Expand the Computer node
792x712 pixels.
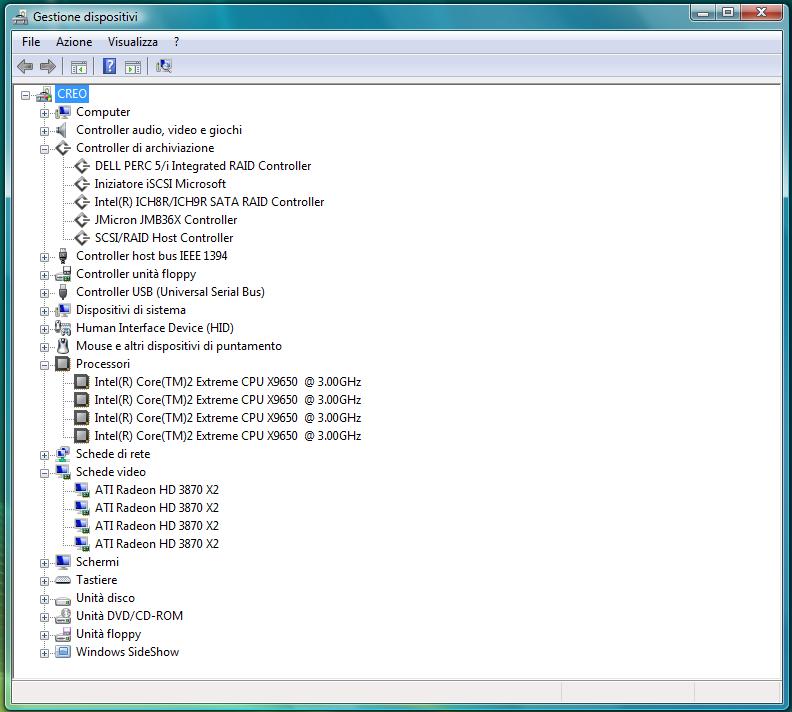click(x=44, y=113)
